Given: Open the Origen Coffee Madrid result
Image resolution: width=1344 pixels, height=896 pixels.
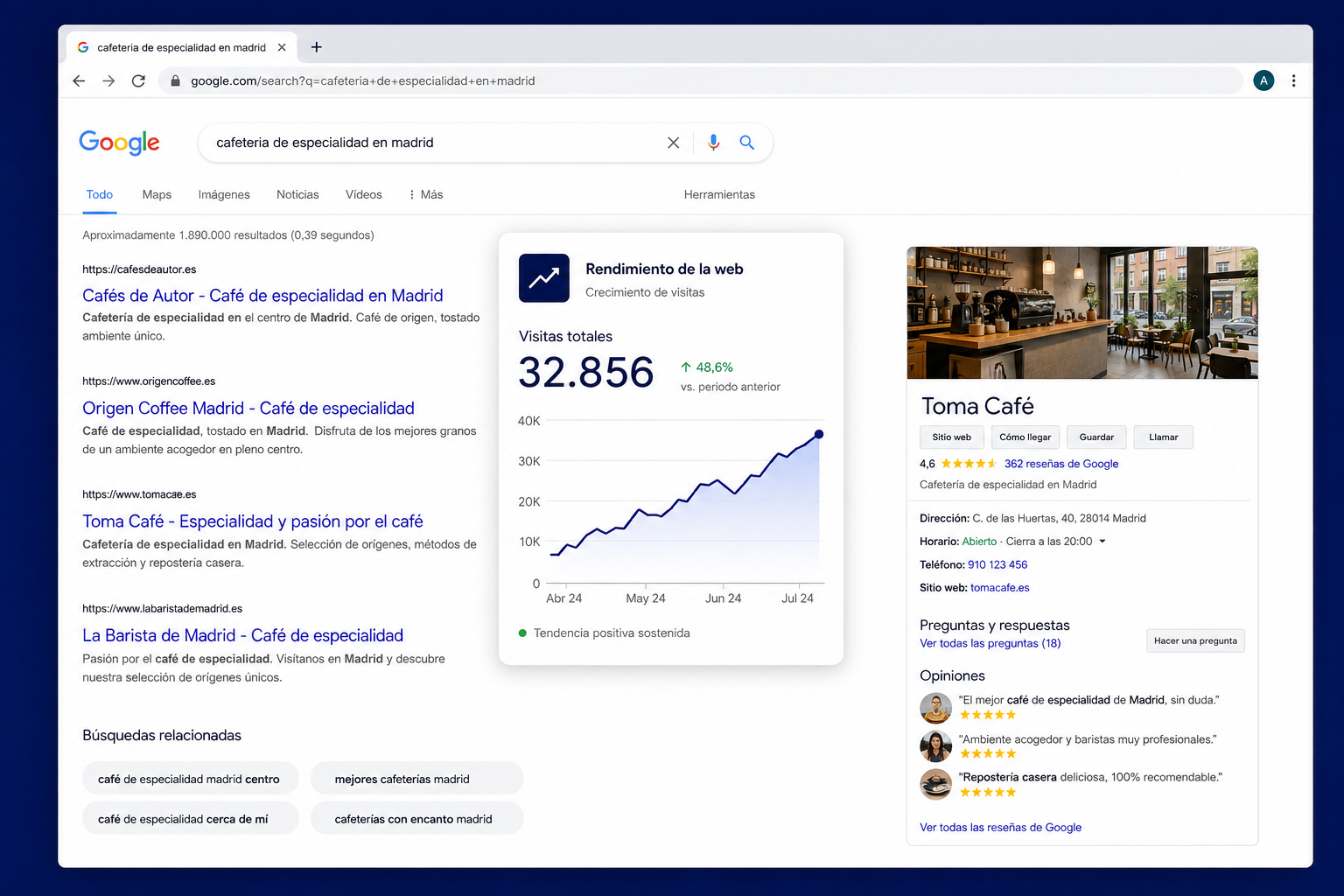Looking at the screenshot, I should tap(248, 409).
